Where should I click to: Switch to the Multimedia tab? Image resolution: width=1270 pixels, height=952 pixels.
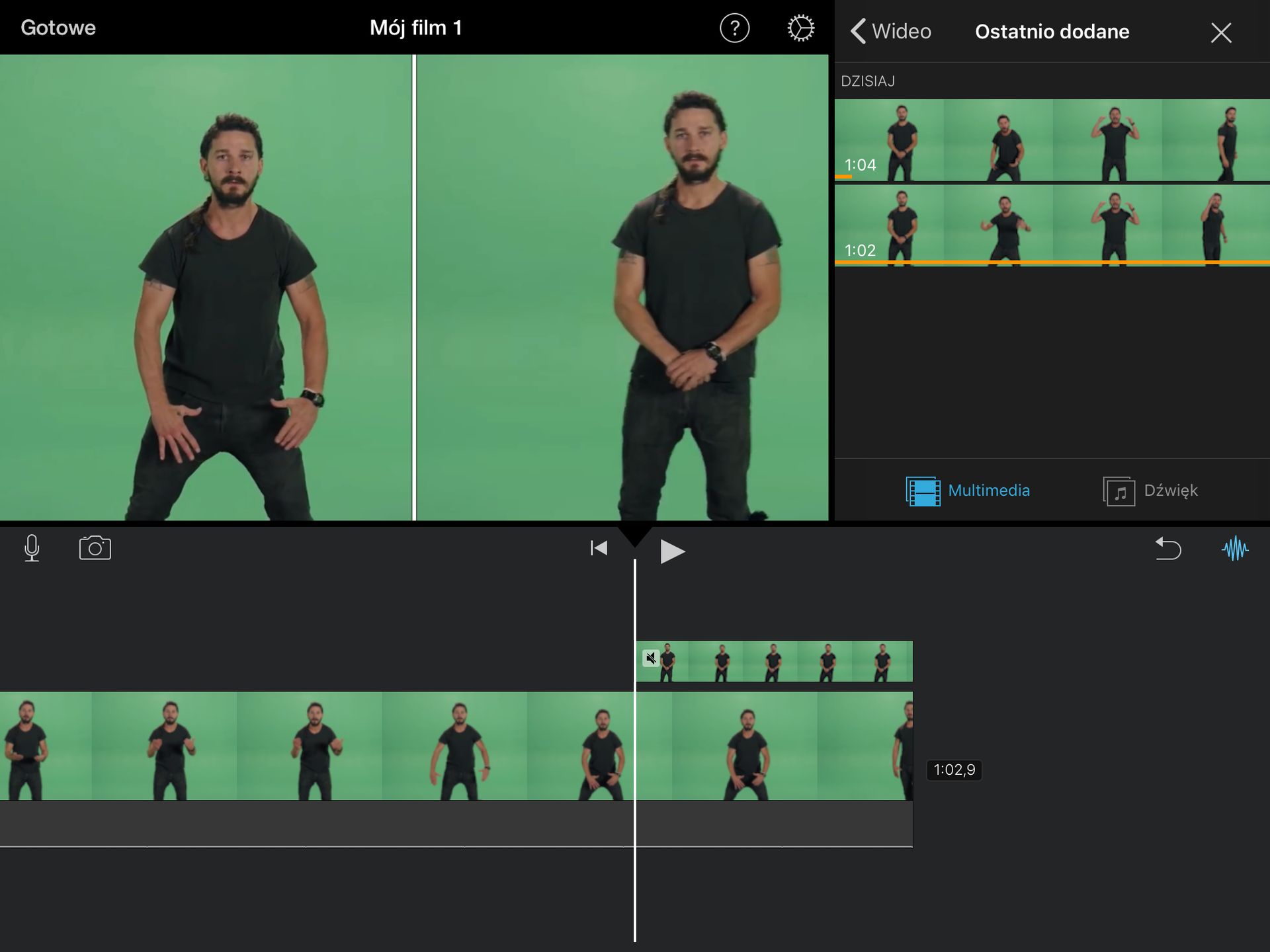click(968, 491)
